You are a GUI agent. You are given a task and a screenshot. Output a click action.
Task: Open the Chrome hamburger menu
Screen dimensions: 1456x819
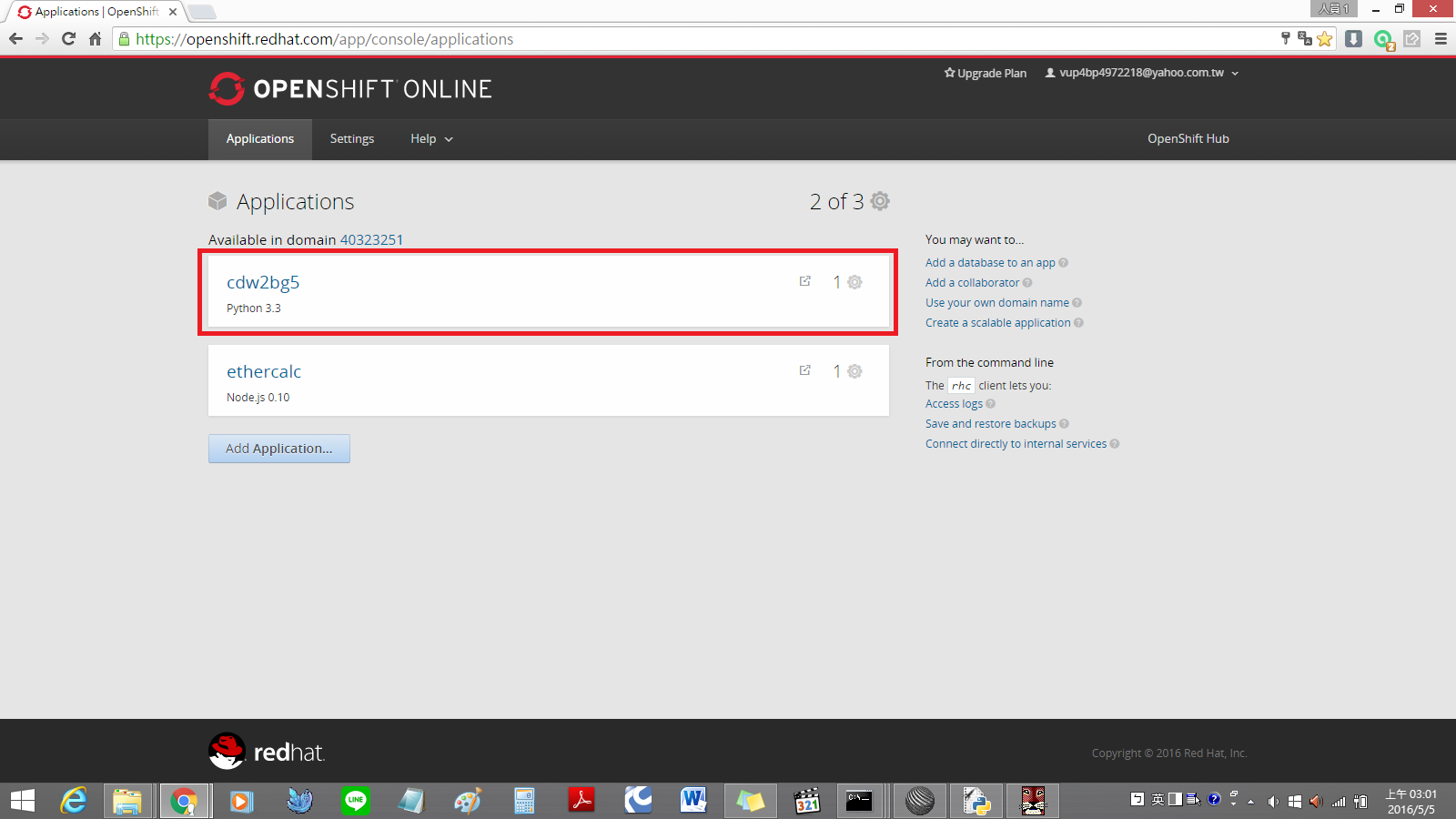1441,38
